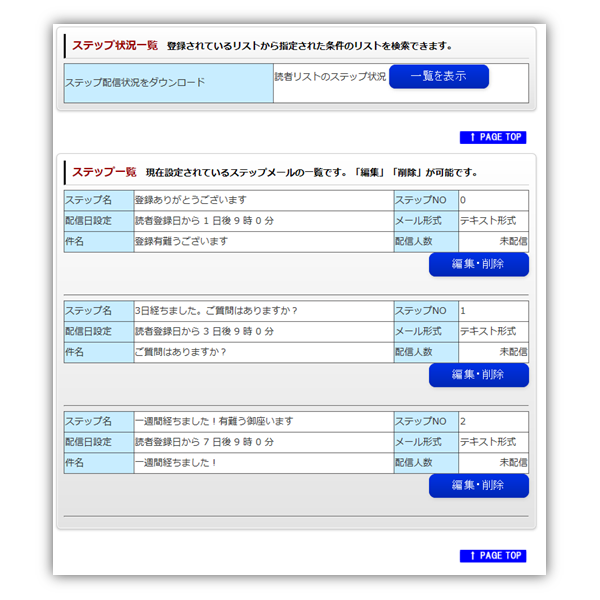Click テキスト形式 in the step 1 table
Image resolution: width=600 pixels, height=600 pixels.
488,331
